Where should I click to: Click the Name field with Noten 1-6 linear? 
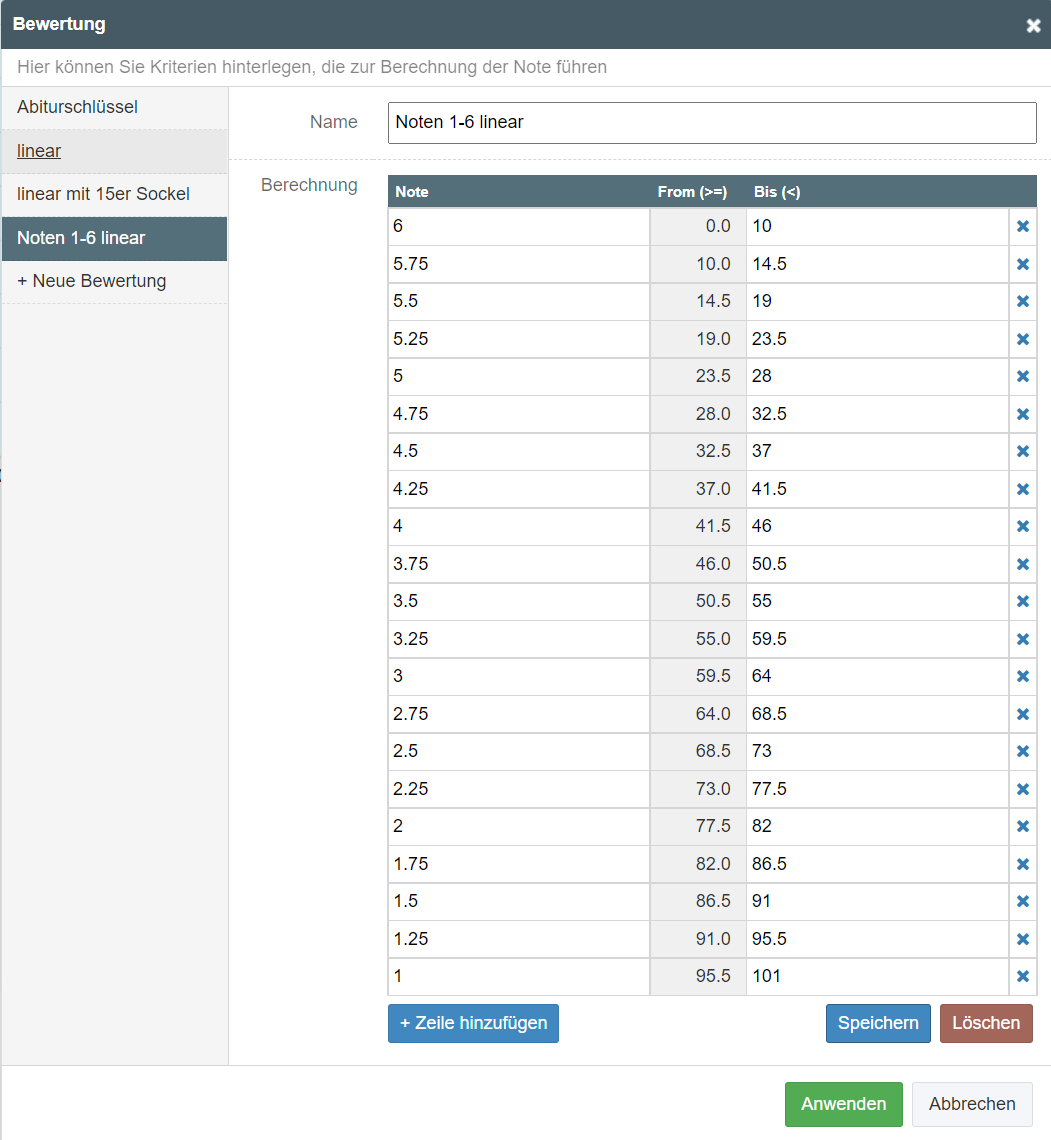tap(712, 123)
